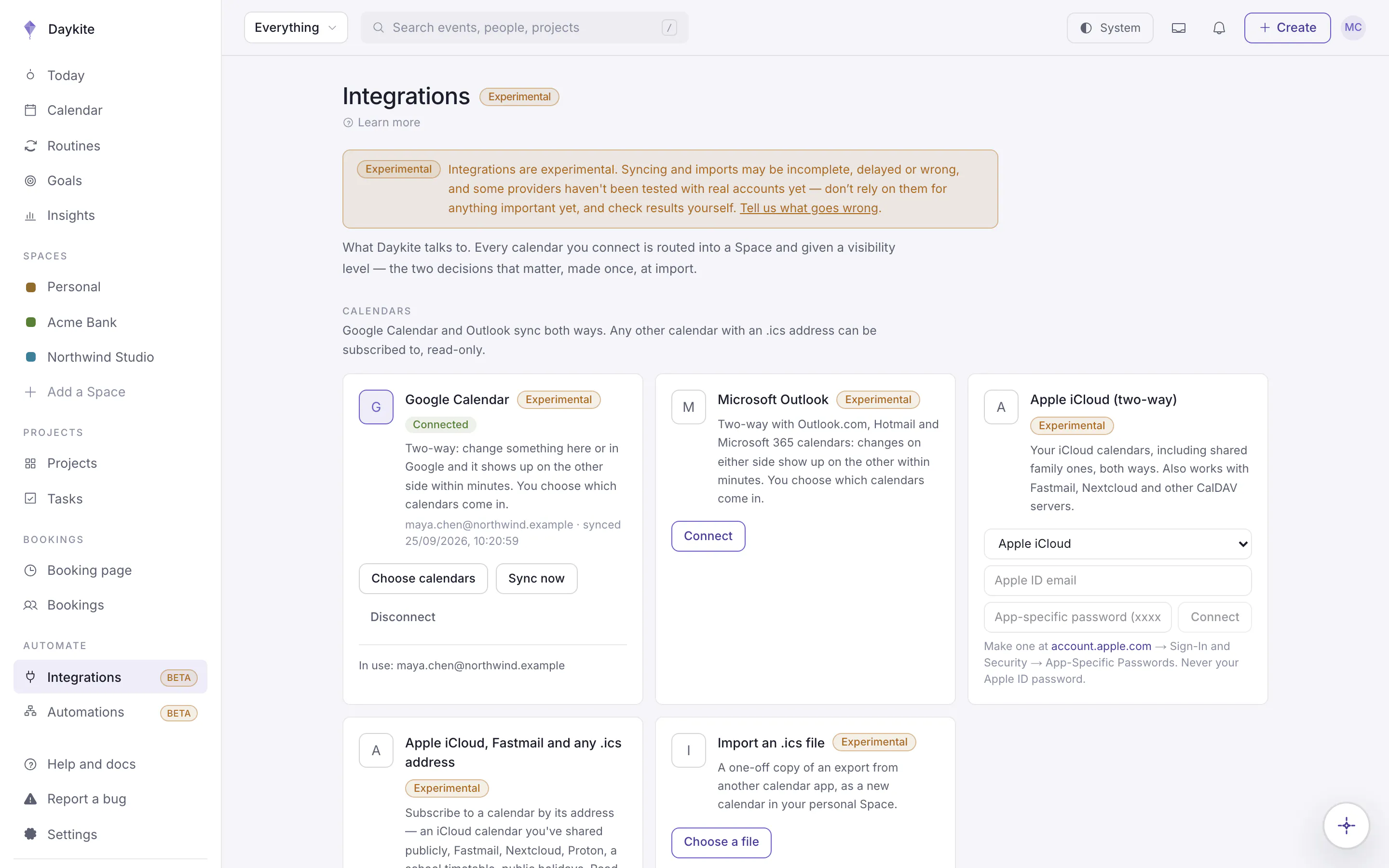The image size is (1389, 868).
Task: Click the Apple iCloud two-way A icon
Action: point(1001,407)
